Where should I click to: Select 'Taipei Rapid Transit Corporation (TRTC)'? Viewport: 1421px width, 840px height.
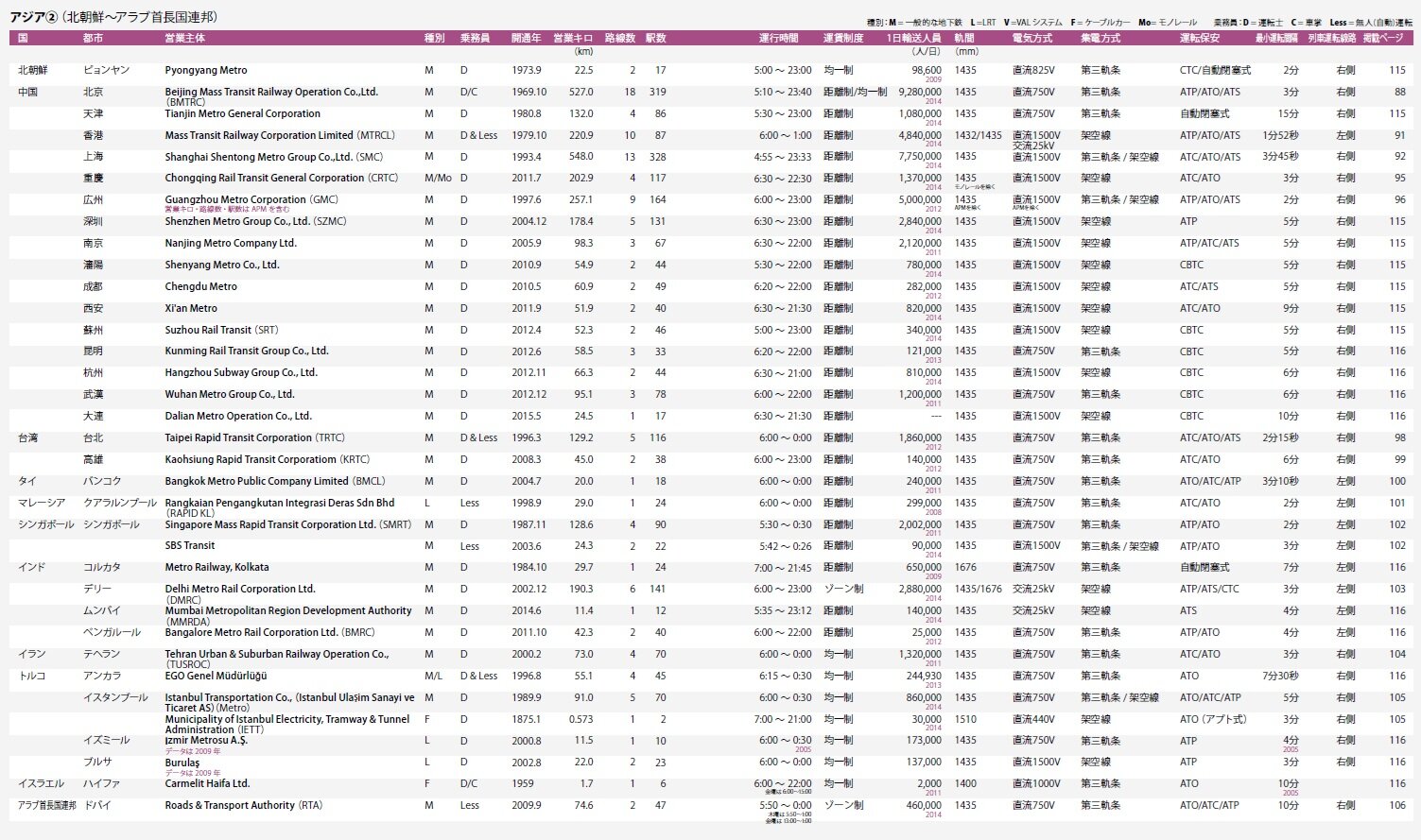click(255, 438)
